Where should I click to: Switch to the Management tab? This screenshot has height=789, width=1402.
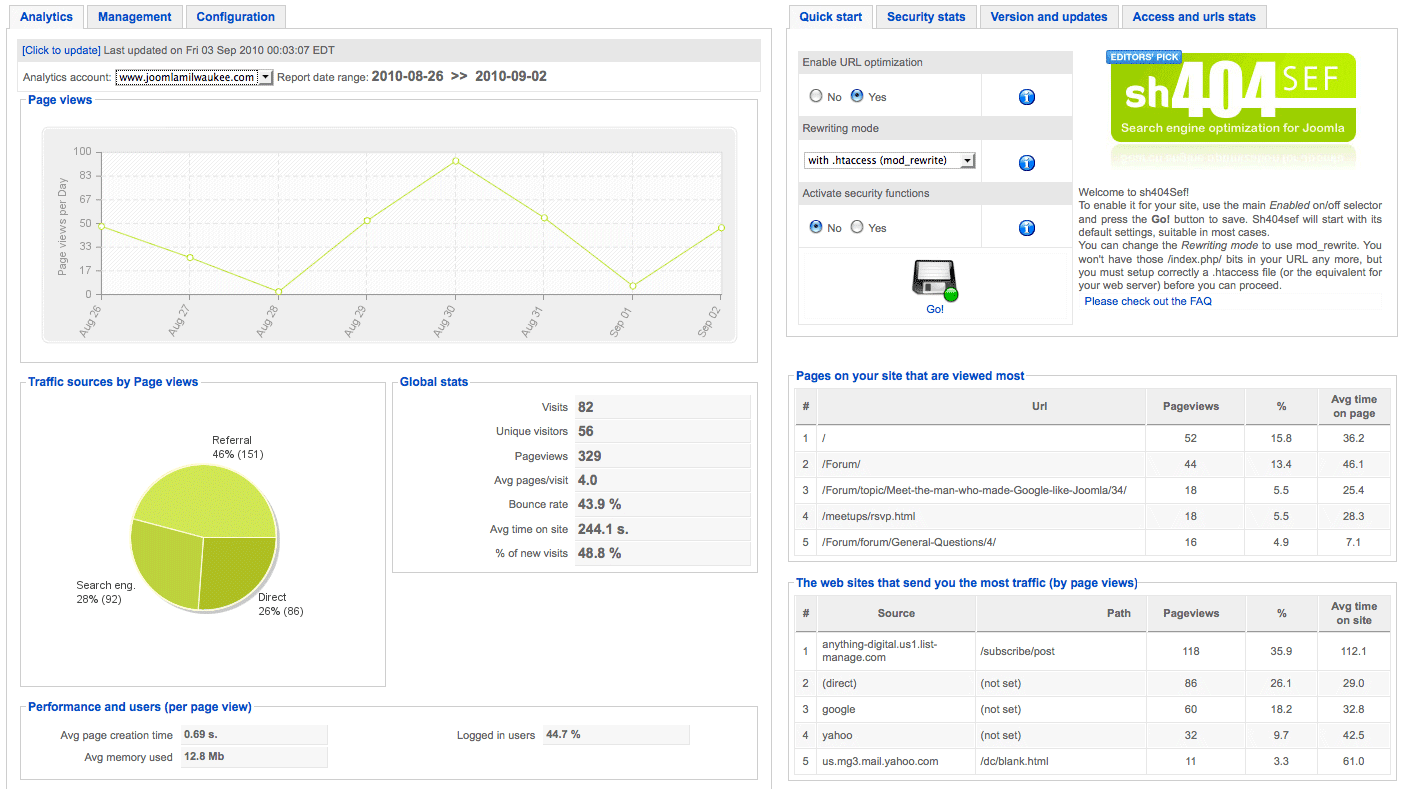[134, 16]
